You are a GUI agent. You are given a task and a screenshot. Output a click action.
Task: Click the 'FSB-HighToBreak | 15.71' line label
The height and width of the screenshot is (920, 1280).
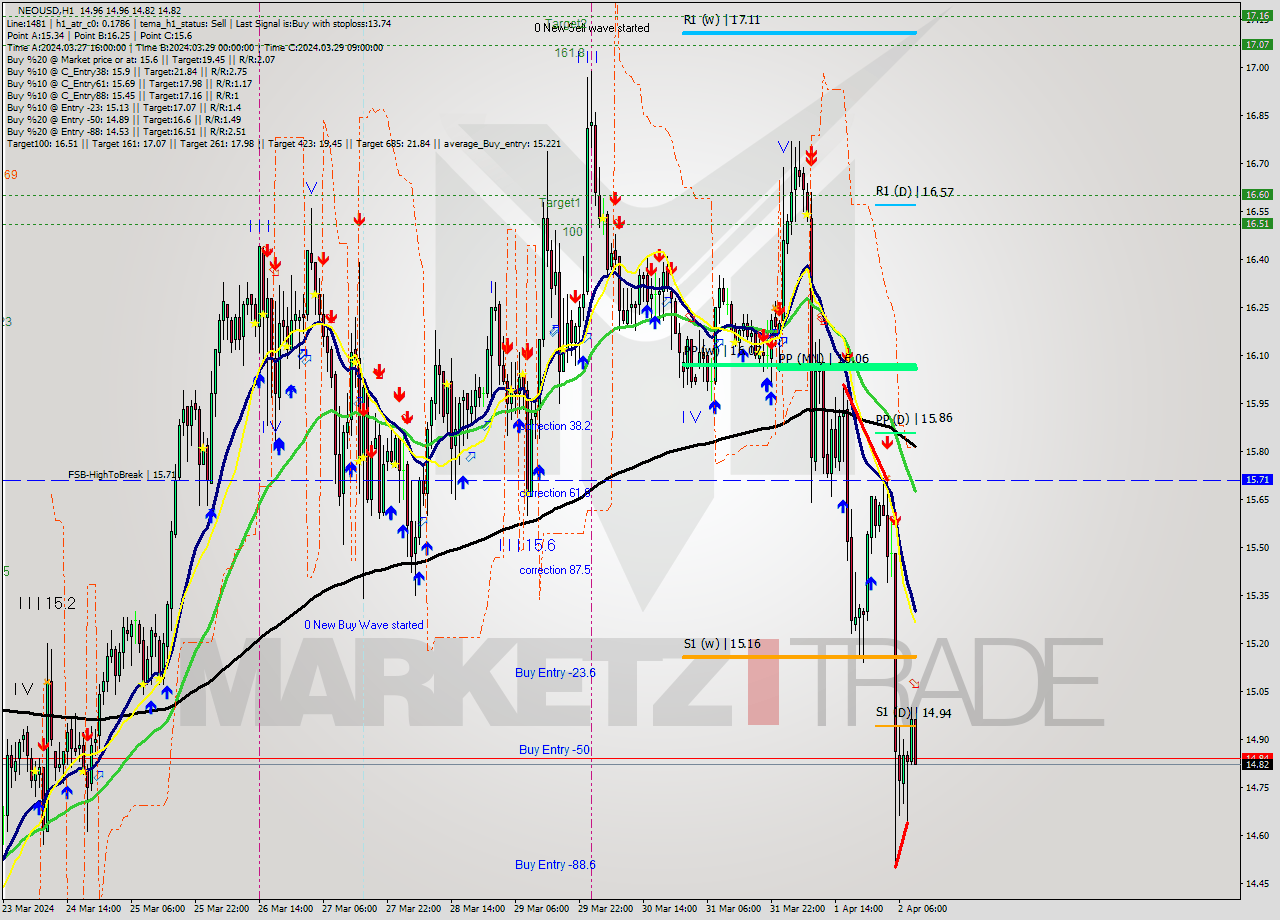tap(122, 475)
